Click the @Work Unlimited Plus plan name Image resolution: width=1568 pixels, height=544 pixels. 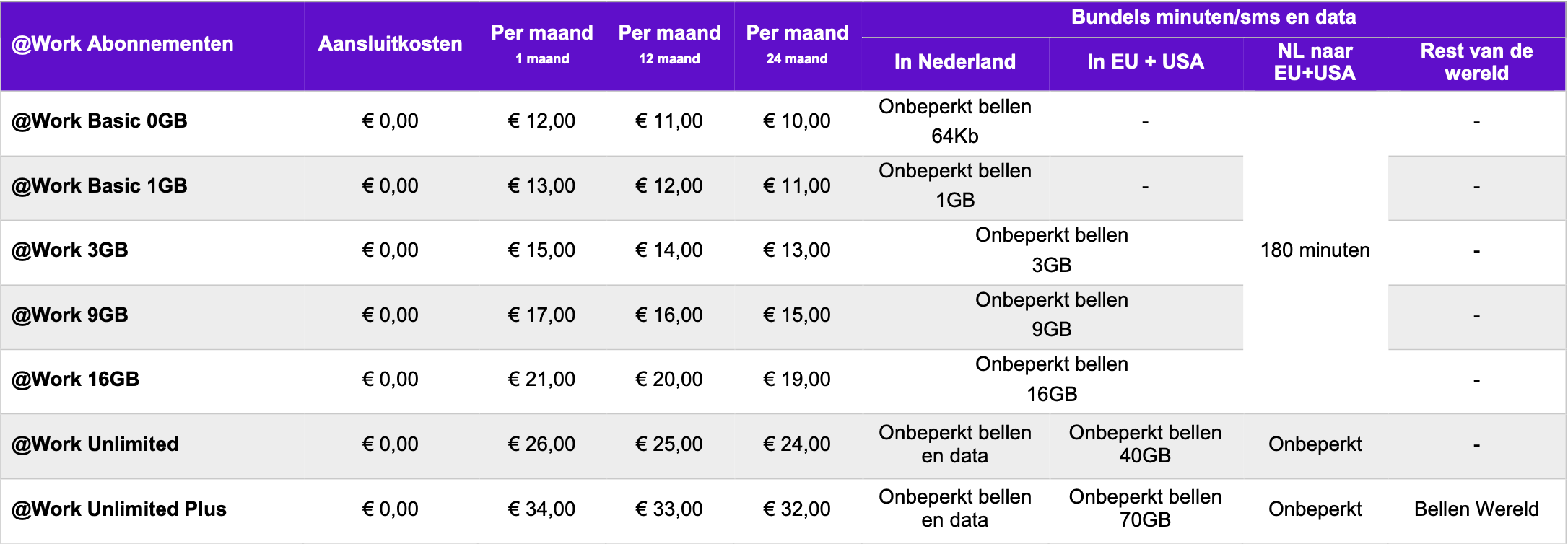tap(119, 509)
